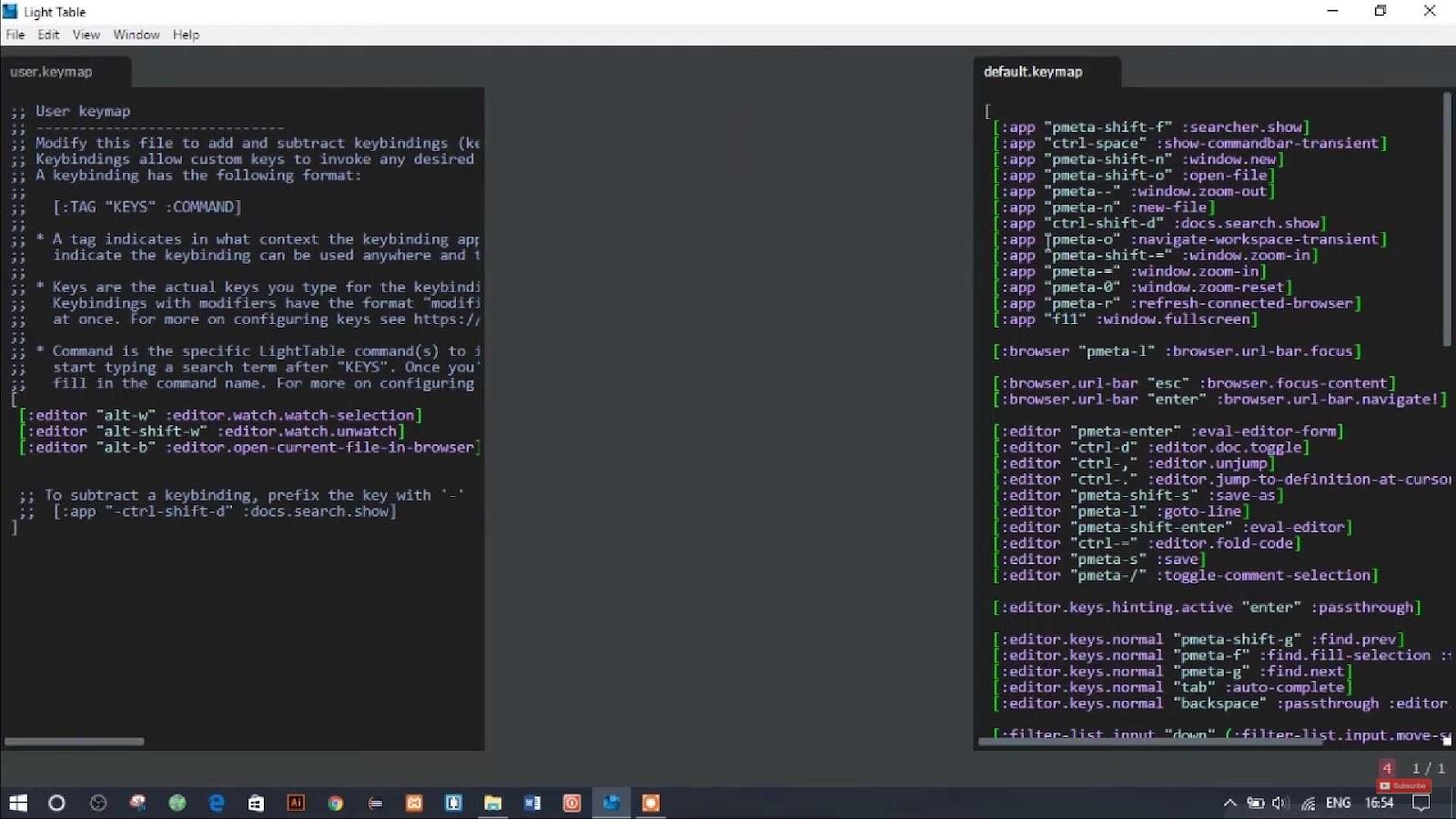The height and width of the screenshot is (819, 1456).
Task: Open the File menu
Action: click(15, 35)
